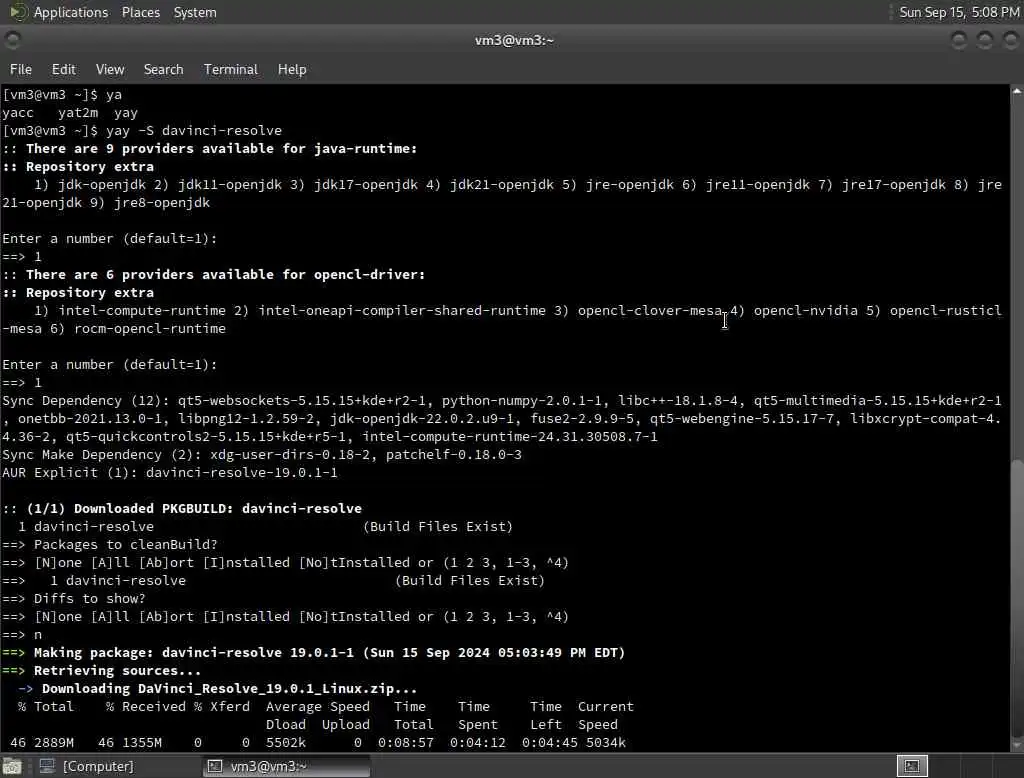The width and height of the screenshot is (1024, 778).
Task: Click 'There are 9 providers available for java-runtime' line
Action: (x=210, y=149)
